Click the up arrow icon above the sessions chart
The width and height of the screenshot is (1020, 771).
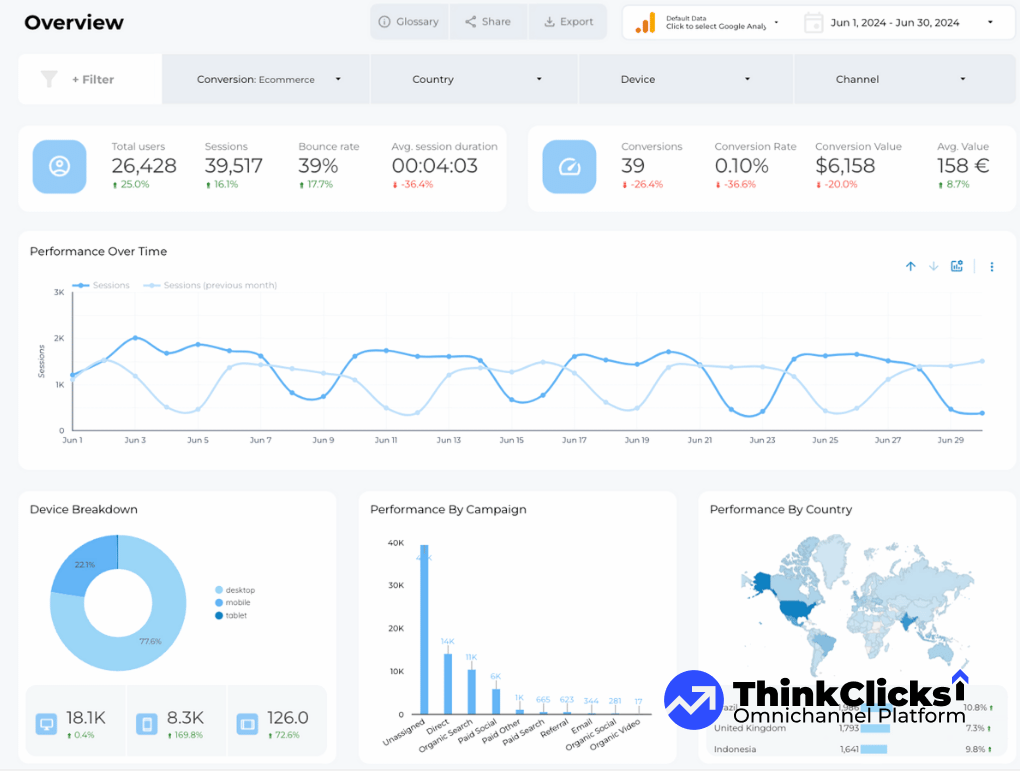[x=910, y=266]
